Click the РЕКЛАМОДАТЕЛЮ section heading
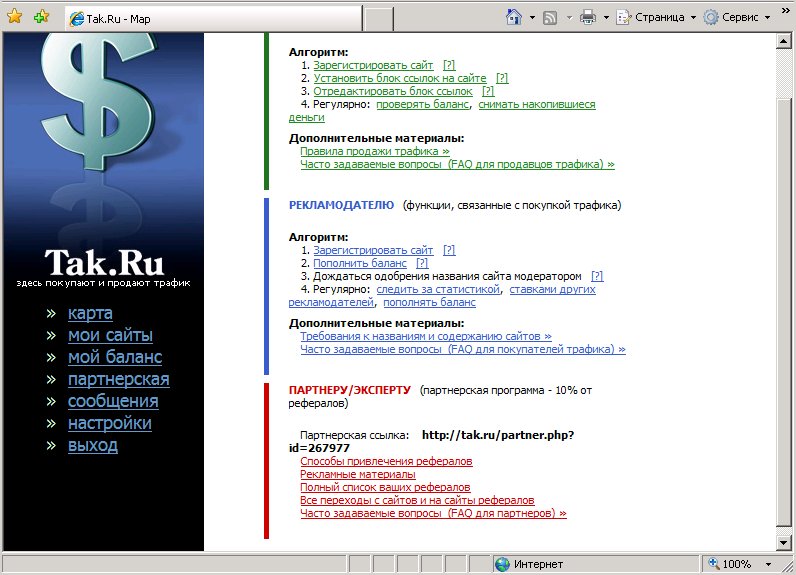Image resolution: width=796 pixels, height=575 pixels. [x=341, y=206]
